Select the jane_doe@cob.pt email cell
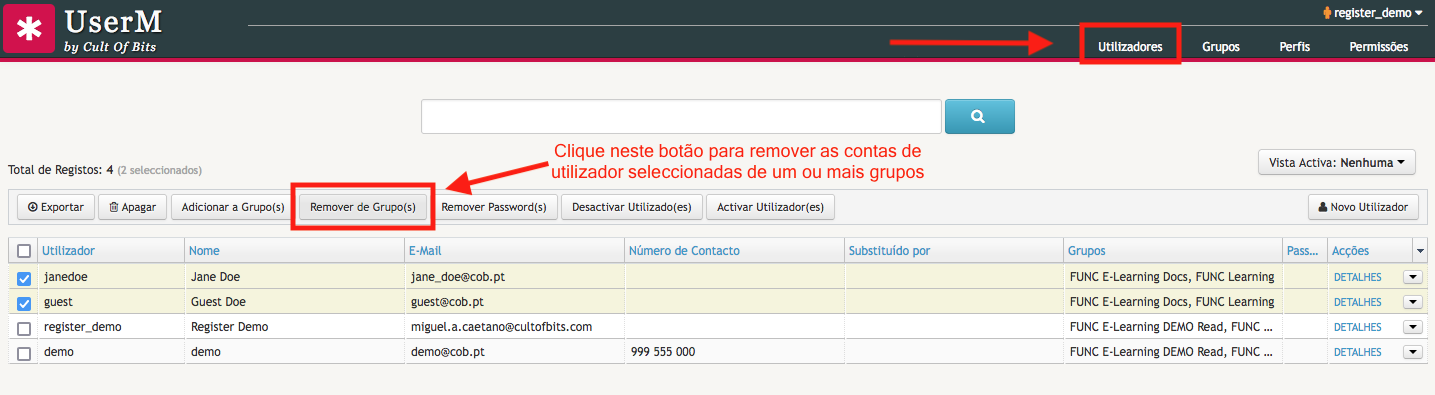The height and width of the screenshot is (395, 1435). 514,277
